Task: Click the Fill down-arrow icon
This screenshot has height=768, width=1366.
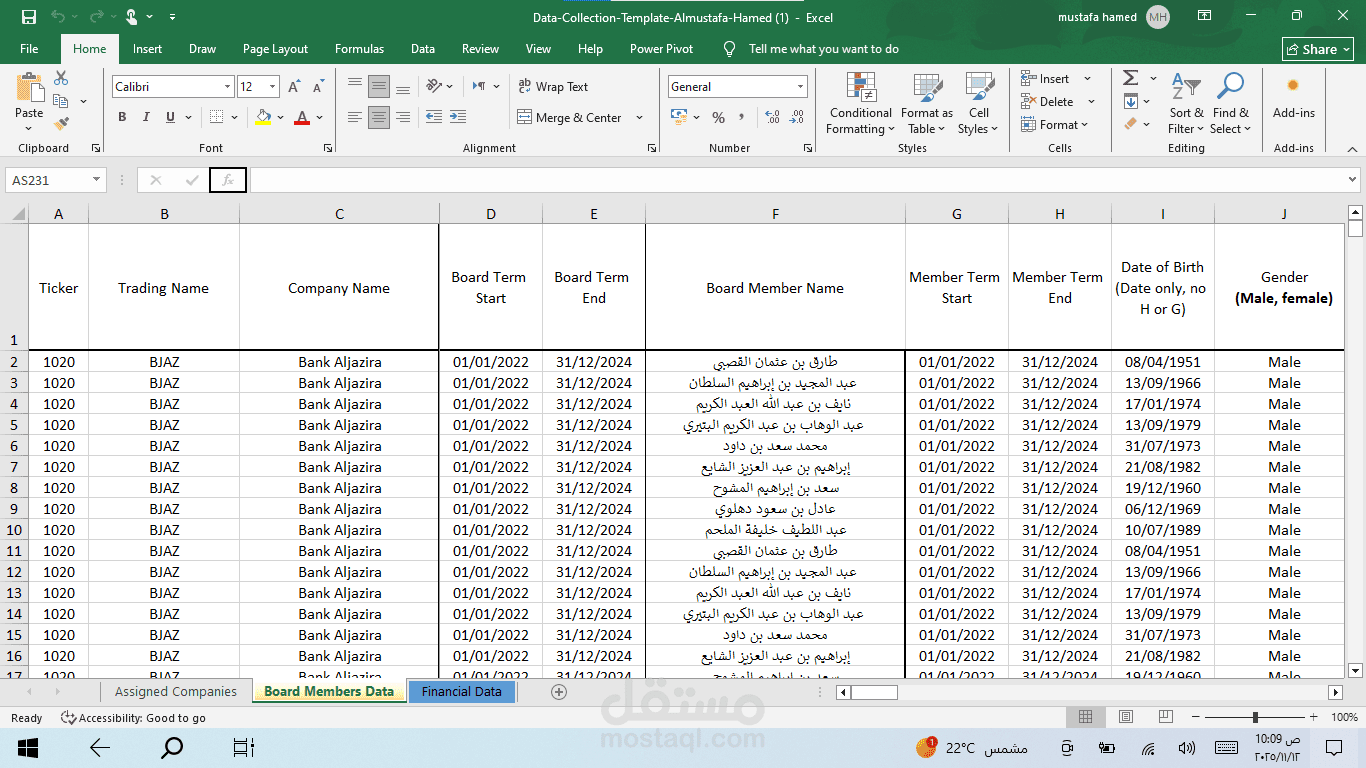Action: click(1131, 101)
